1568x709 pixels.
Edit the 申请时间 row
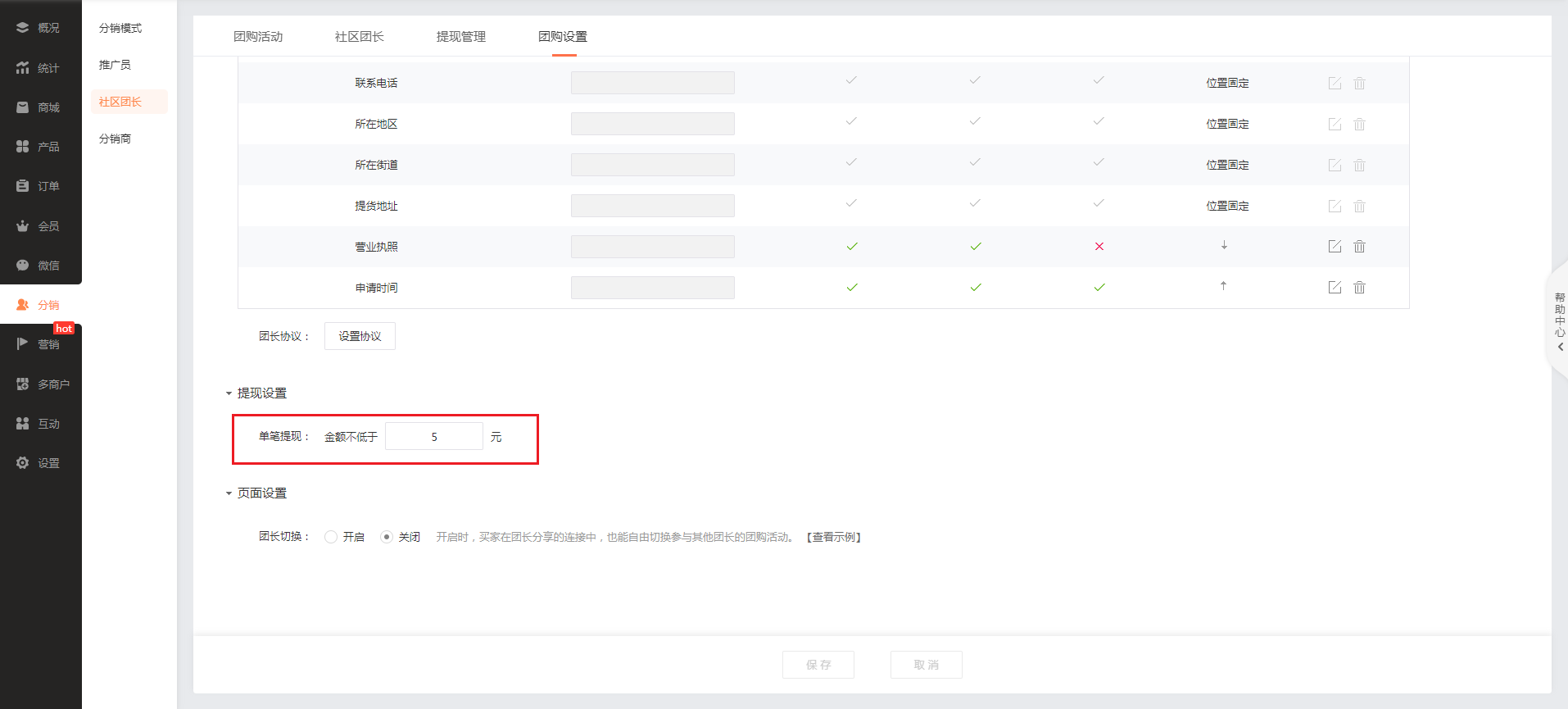pos(1335,287)
